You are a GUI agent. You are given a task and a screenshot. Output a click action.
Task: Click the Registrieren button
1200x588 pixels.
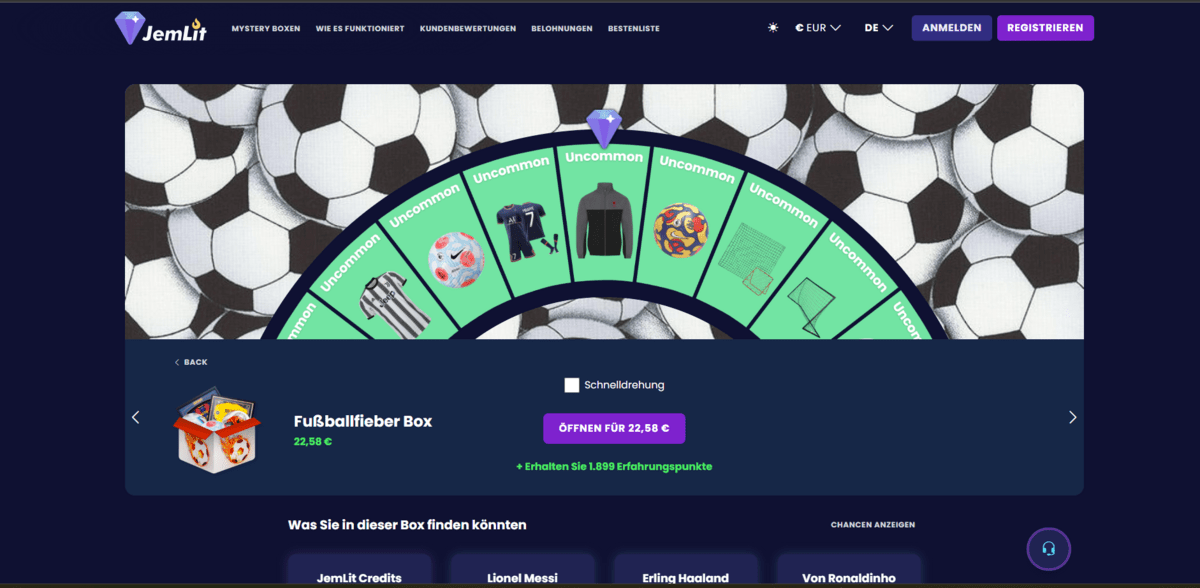(x=1045, y=28)
